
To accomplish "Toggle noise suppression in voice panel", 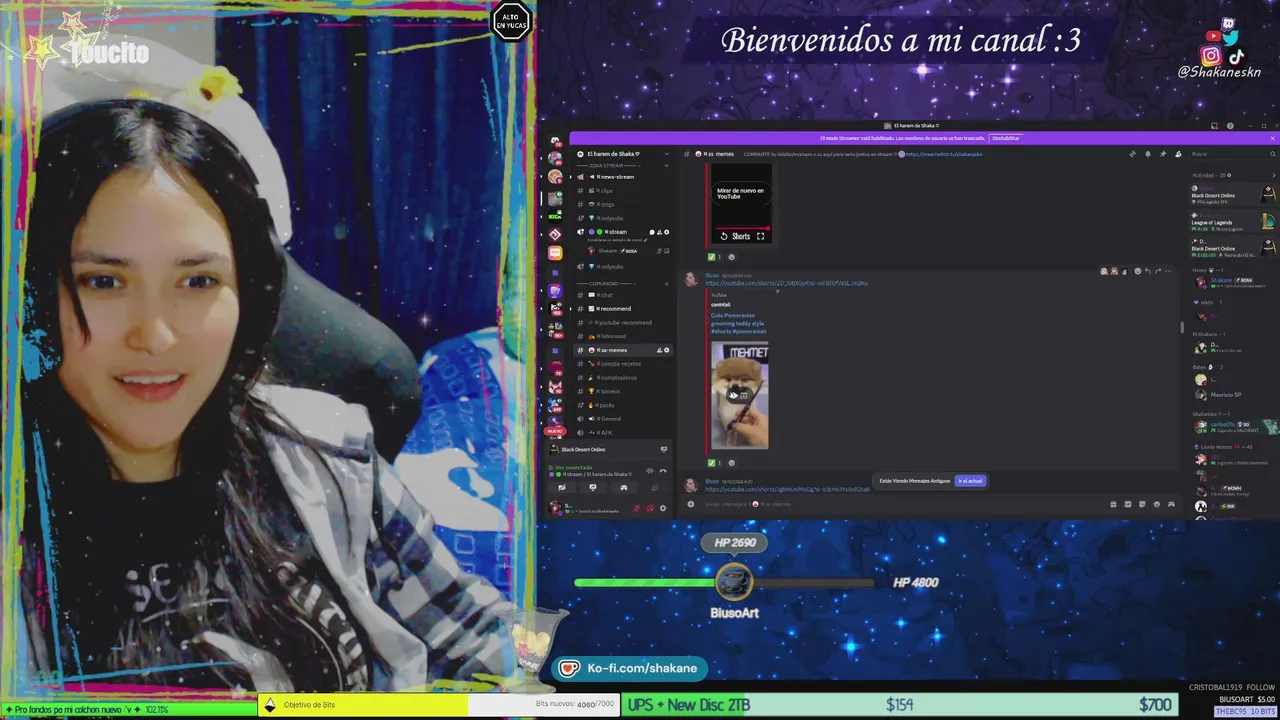I will click(x=650, y=471).
